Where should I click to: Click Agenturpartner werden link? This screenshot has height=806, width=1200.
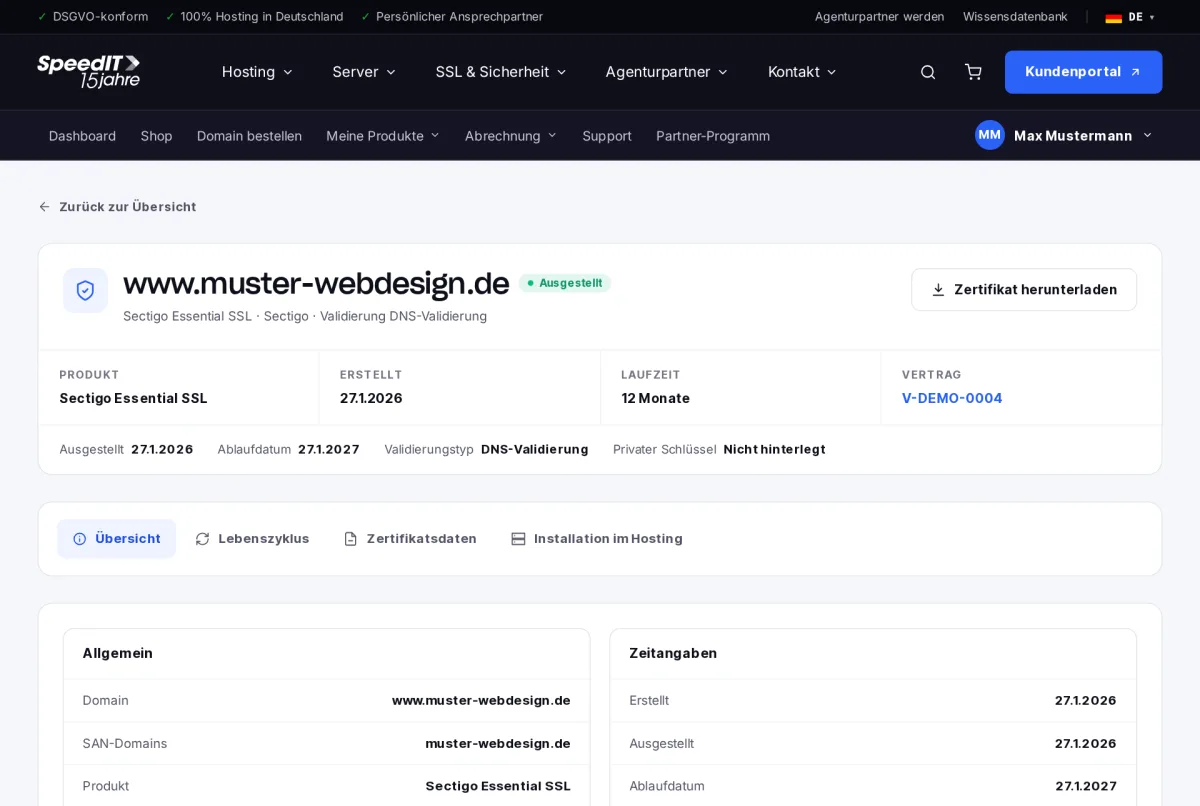(x=879, y=17)
